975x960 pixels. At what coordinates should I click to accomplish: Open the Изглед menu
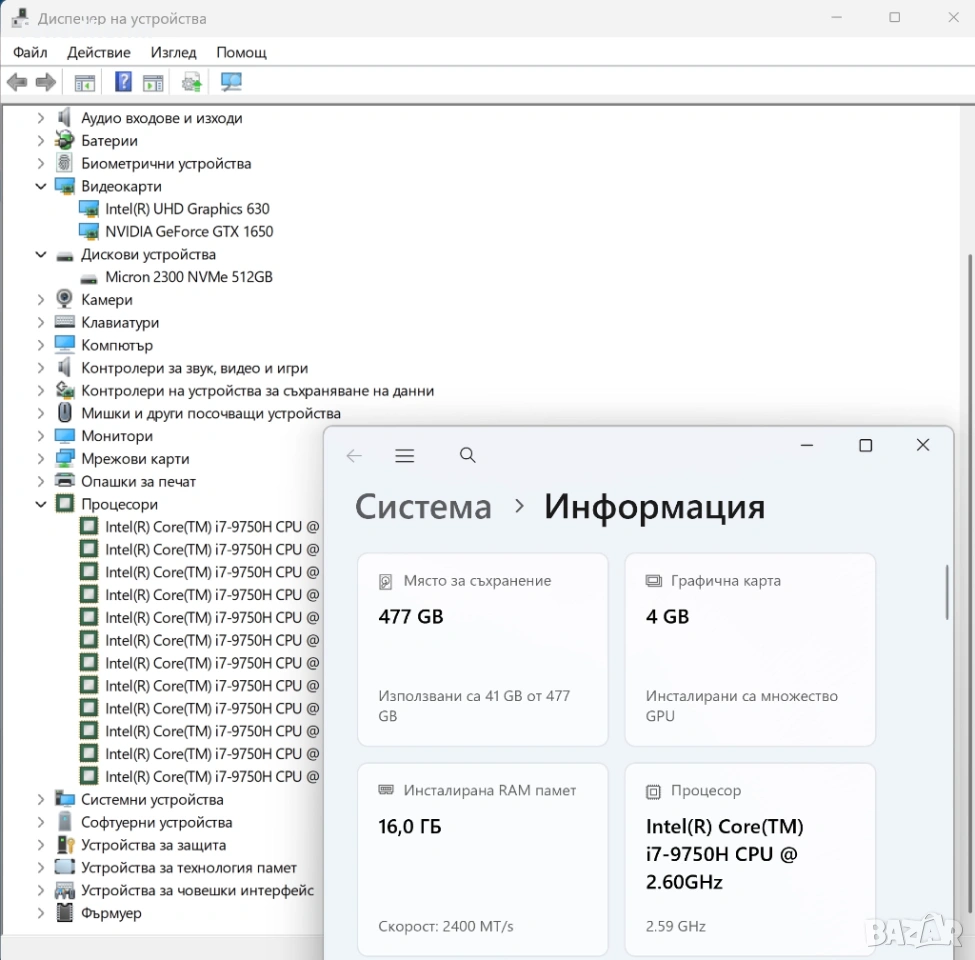173,52
